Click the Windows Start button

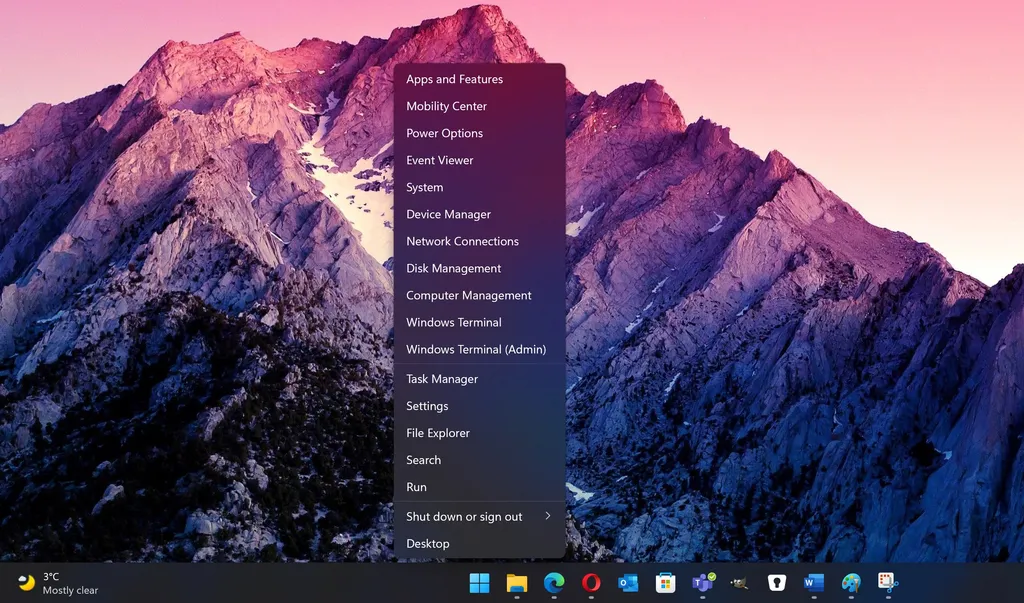click(x=479, y=583)
